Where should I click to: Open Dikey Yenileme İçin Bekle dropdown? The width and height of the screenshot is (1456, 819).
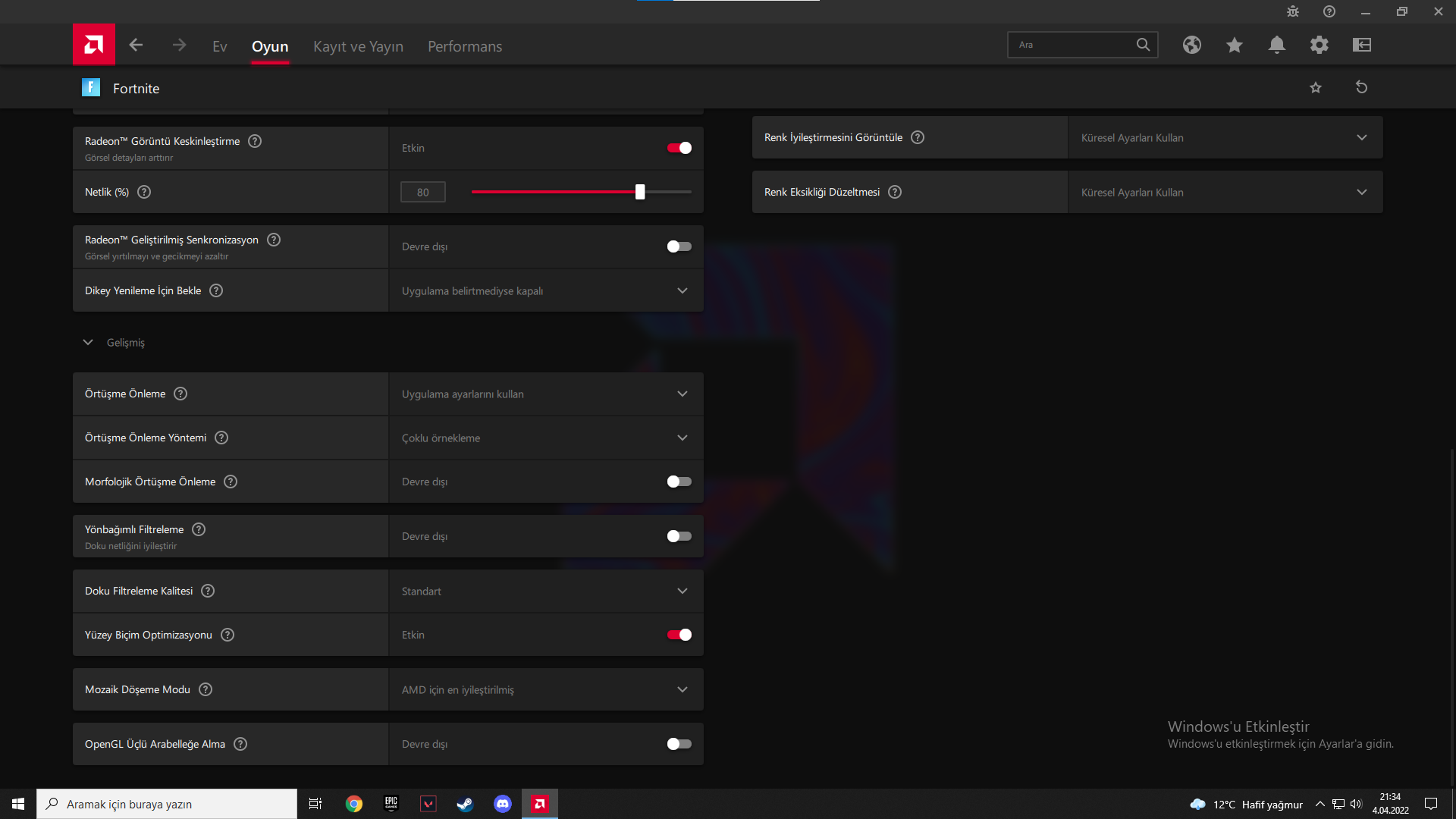pos(545,290)
